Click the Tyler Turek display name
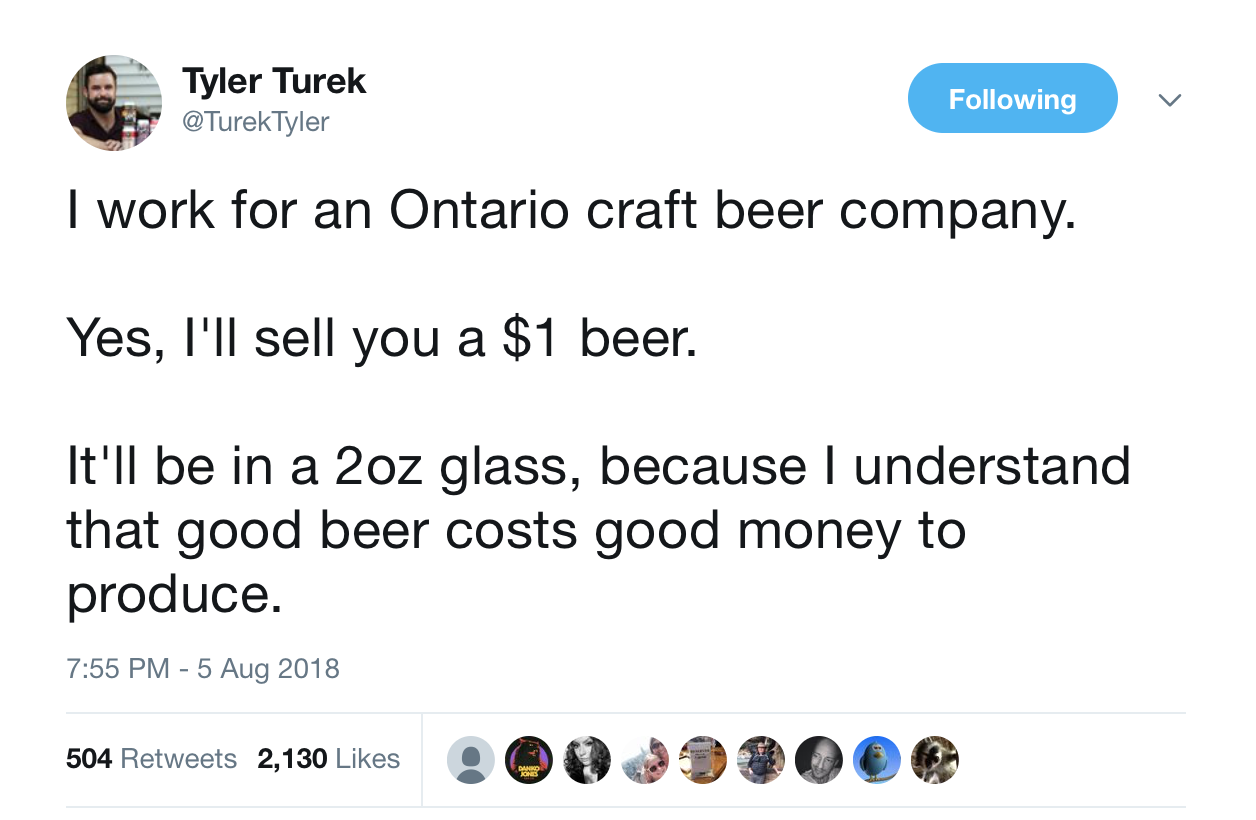Screen dimensions: 1256x820 click(x=274, y=82)
